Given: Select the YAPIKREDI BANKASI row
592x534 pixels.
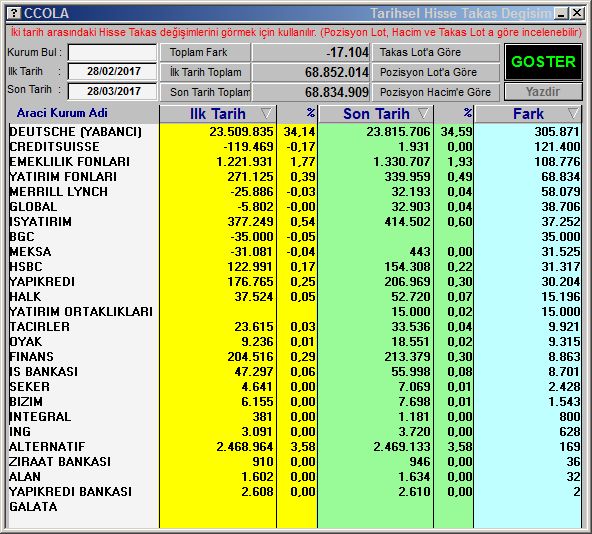Looking at the screenshot, I should coord(294,492).
